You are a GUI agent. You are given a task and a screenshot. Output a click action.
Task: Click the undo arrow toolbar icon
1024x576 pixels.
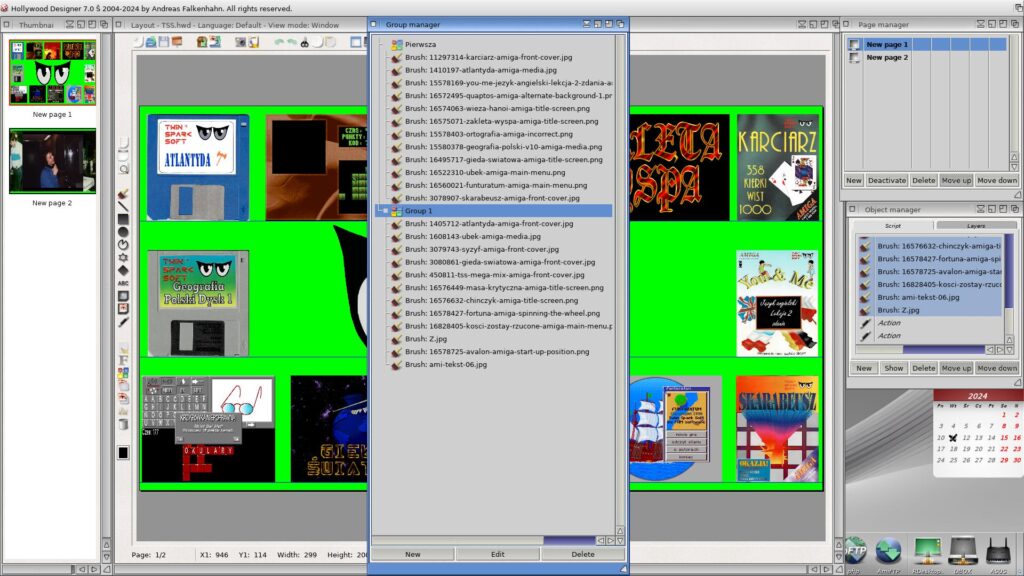279,42
